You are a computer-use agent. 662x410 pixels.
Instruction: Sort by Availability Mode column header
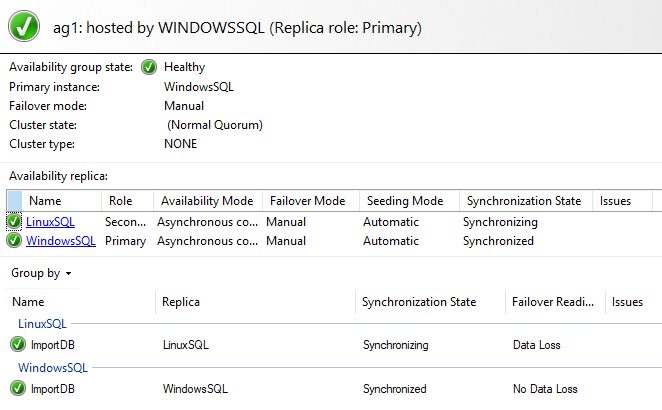(x=208, y=201)
